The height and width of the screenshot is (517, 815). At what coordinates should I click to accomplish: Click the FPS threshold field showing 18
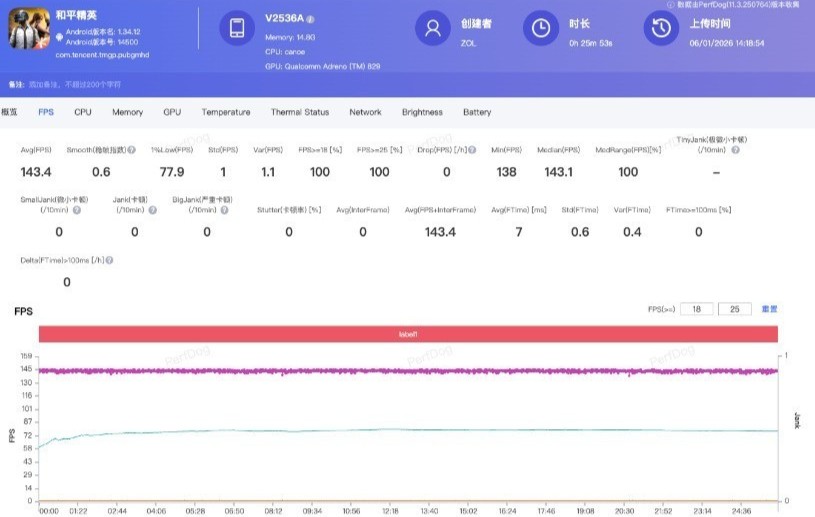pos(697,309)
